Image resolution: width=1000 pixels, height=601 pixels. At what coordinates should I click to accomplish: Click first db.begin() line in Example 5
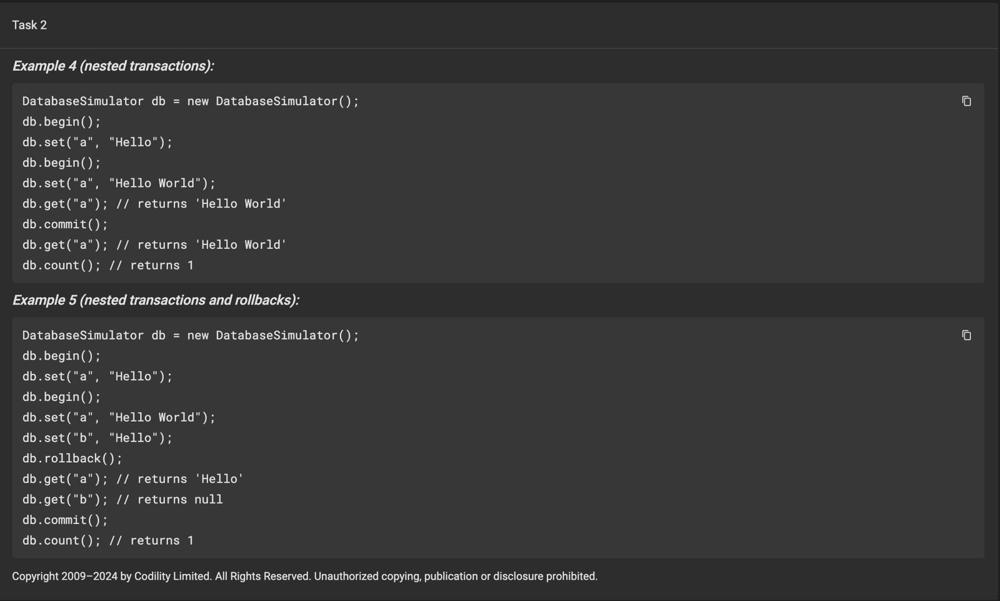click(x=62, y=356)
